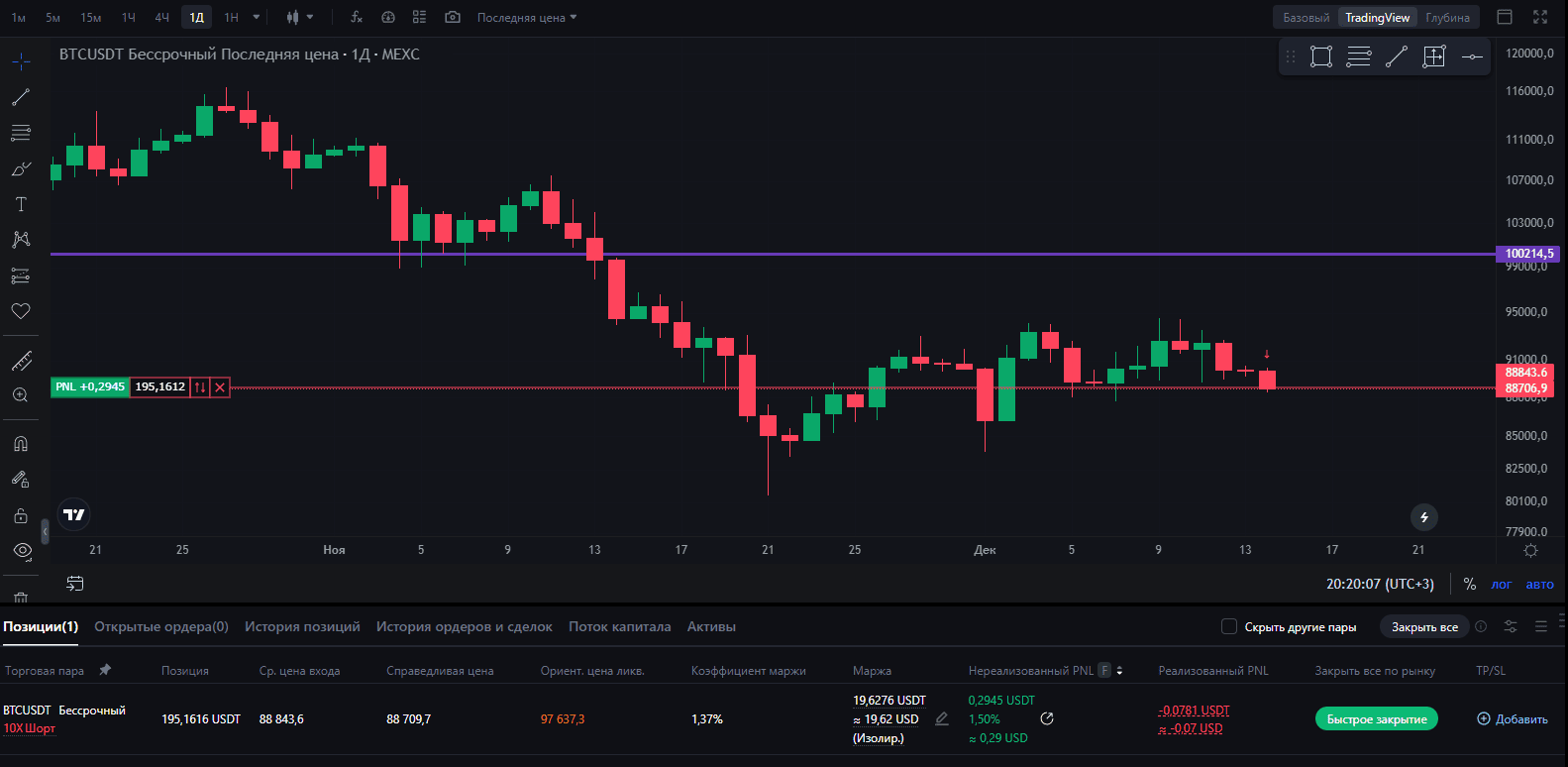Open the measure ruler tool
This screenshot has height=767, width=1568.
click(21, 361)
